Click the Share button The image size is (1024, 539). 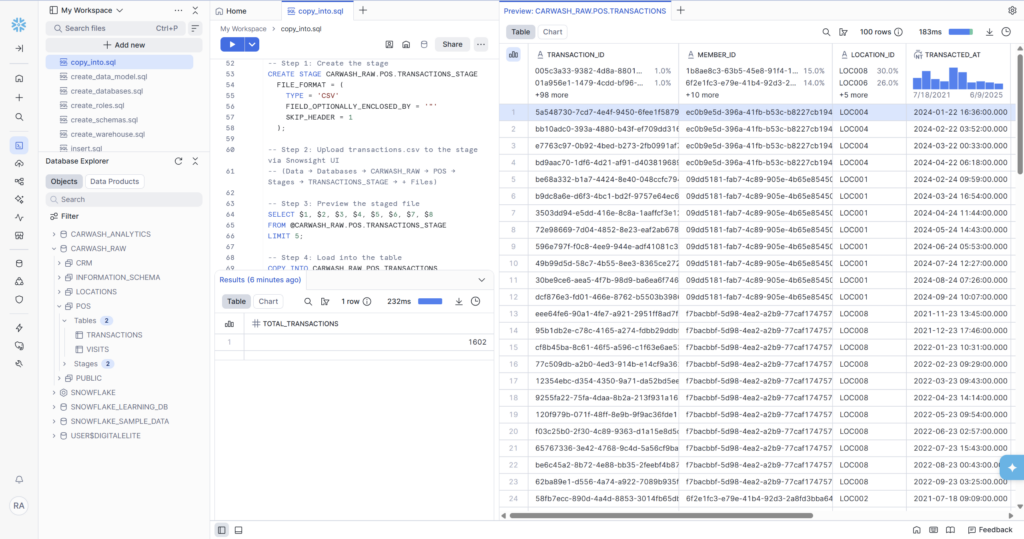(453, 44)
